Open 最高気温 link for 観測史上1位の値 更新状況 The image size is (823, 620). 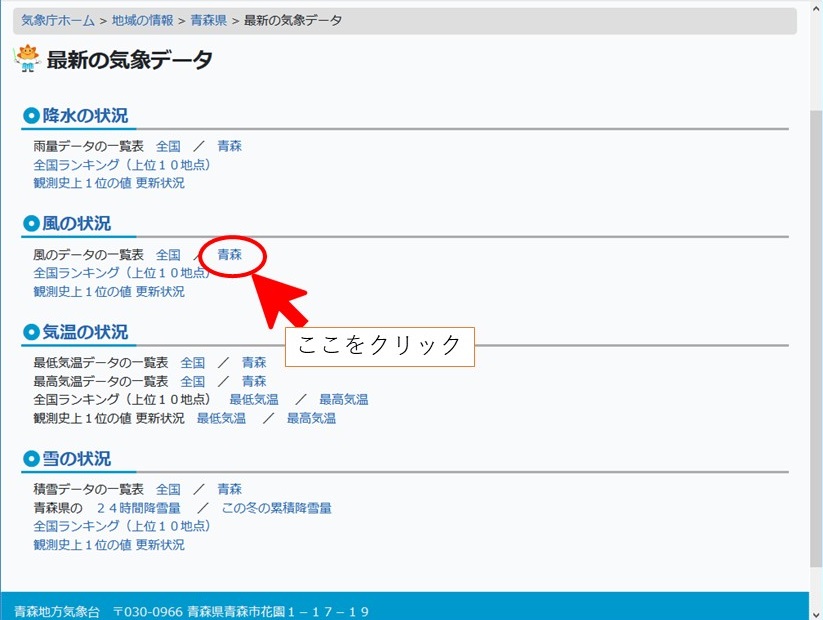311,418
